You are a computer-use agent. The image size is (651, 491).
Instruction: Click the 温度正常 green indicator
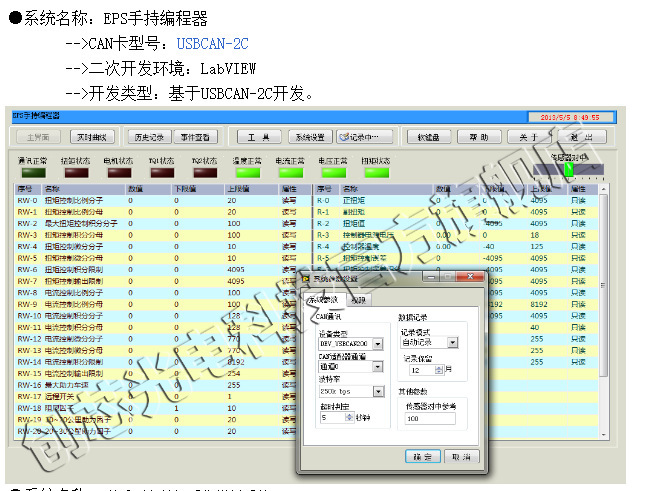[248, 173]
